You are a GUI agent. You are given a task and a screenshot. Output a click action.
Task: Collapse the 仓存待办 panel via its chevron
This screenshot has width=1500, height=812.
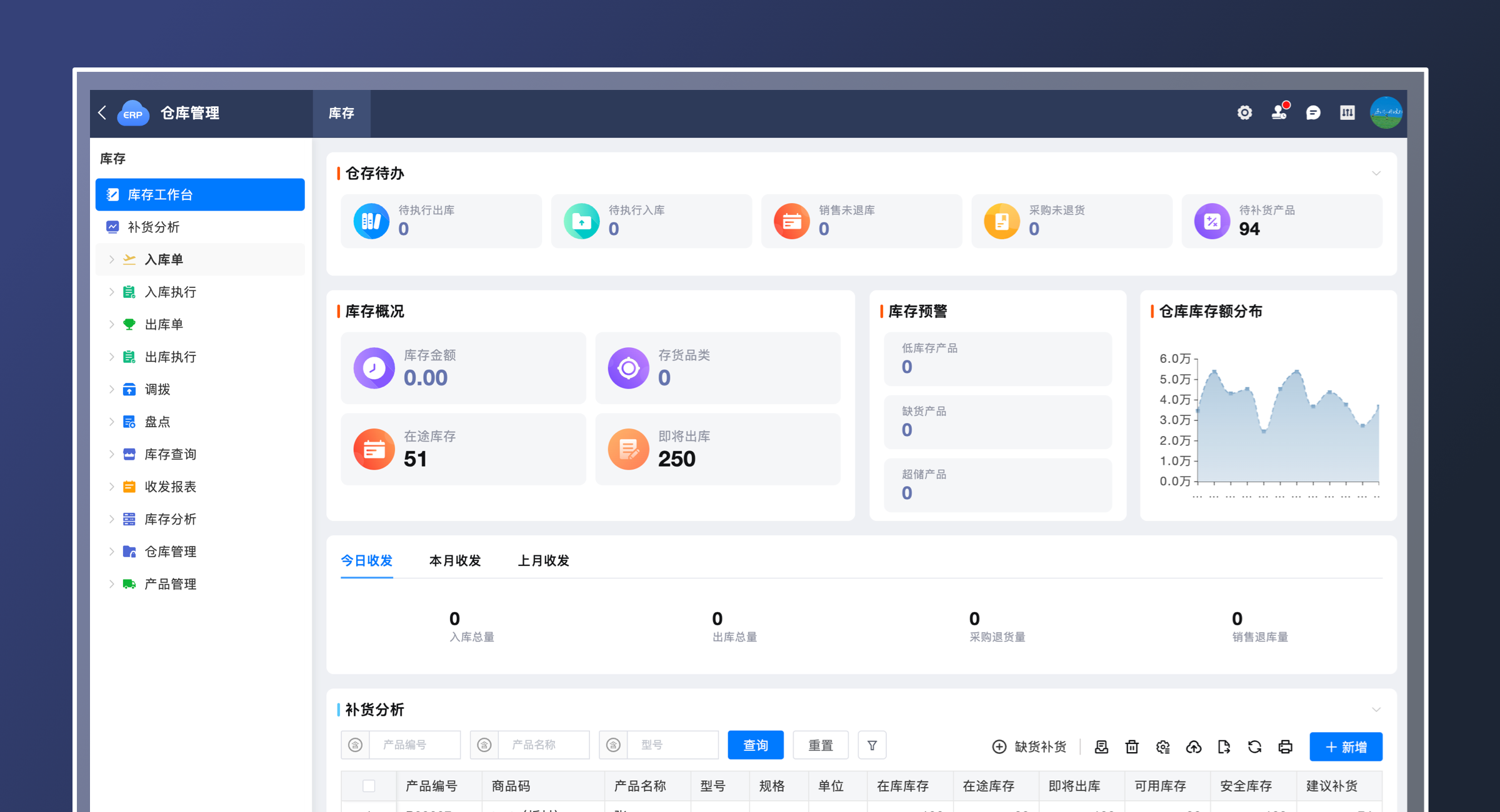tap(1377, 173)
